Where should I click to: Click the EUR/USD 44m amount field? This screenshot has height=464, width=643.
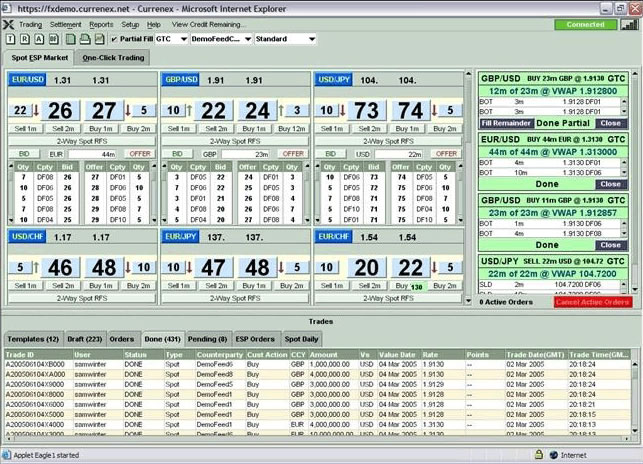click(x=93, y=154)
